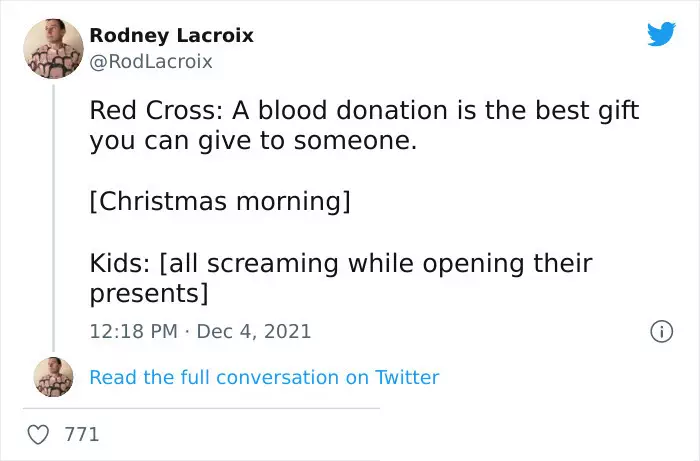This screenshot has width=700, height=461.
Task: Read the full conversation on Twitter
Action: pyautogui.click(x=264, y=378)
